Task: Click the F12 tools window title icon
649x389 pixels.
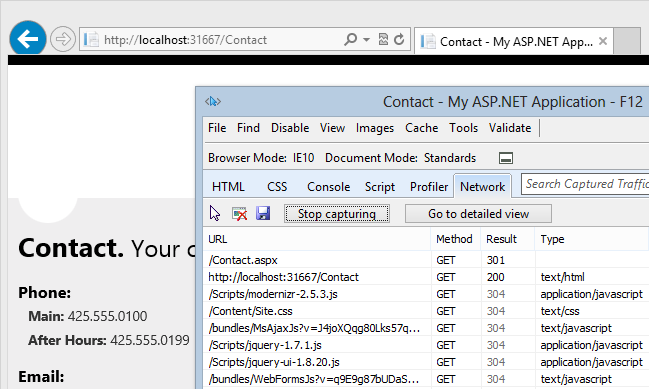Action: (213, 101)
